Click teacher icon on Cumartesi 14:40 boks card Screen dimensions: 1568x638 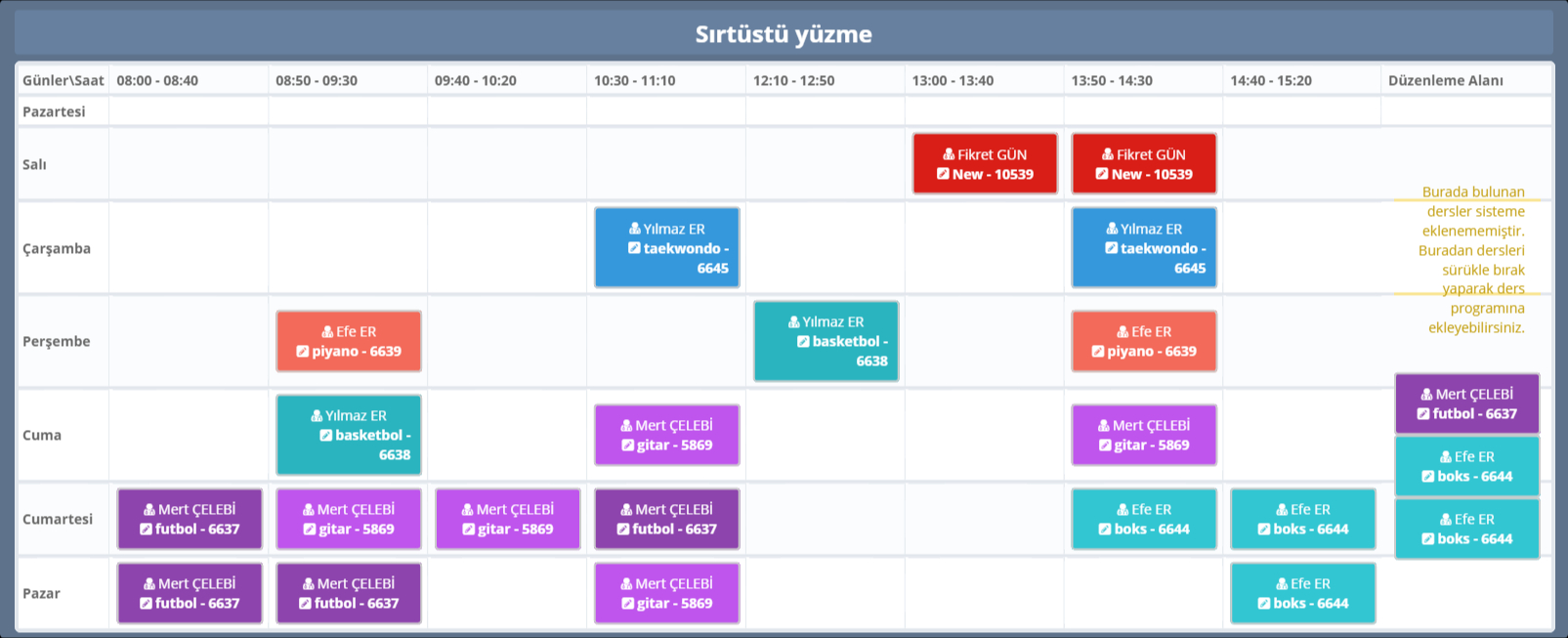click(x=1282, y=510)
